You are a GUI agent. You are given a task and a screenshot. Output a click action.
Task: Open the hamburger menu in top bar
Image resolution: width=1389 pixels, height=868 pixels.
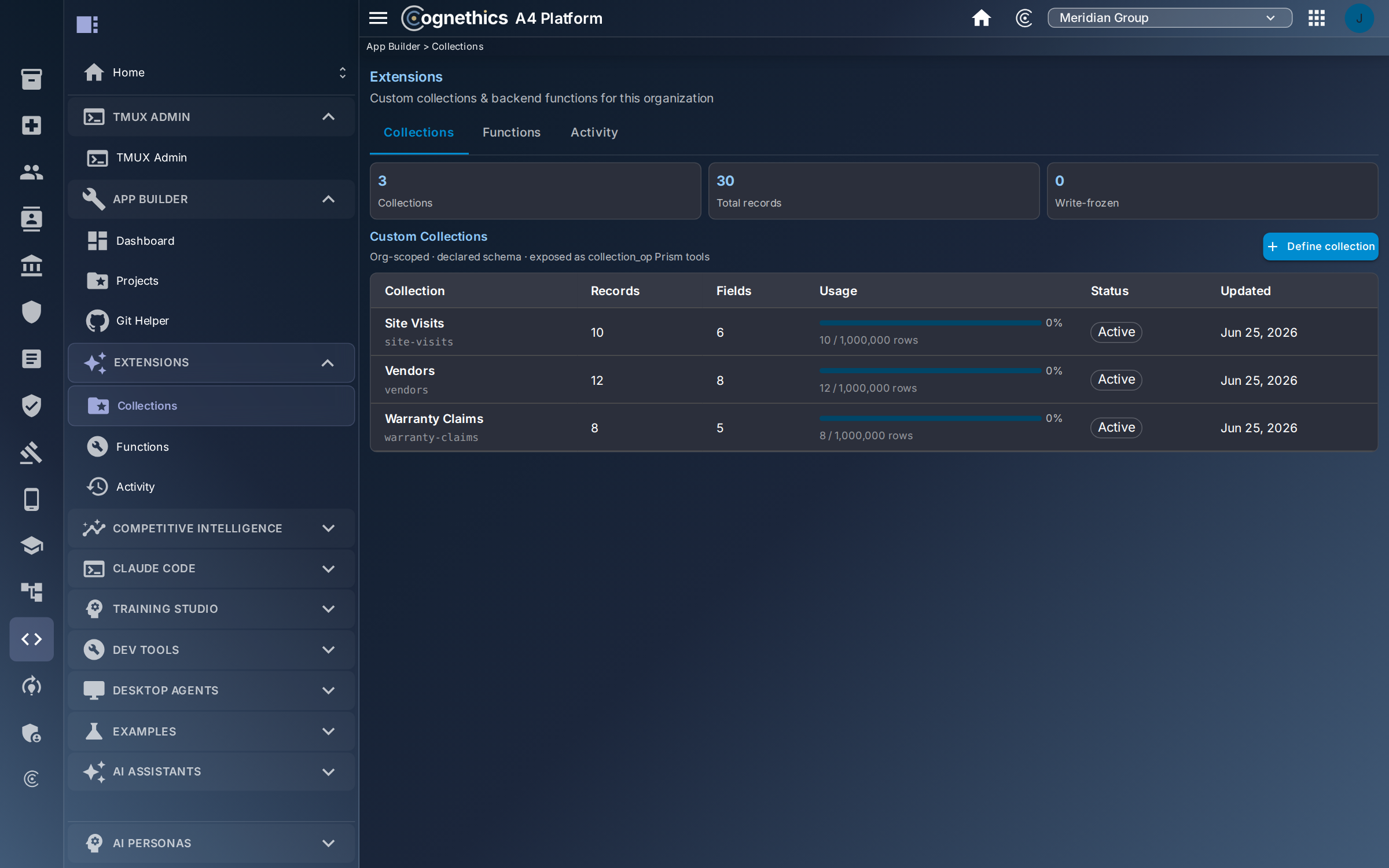point(378,18)
